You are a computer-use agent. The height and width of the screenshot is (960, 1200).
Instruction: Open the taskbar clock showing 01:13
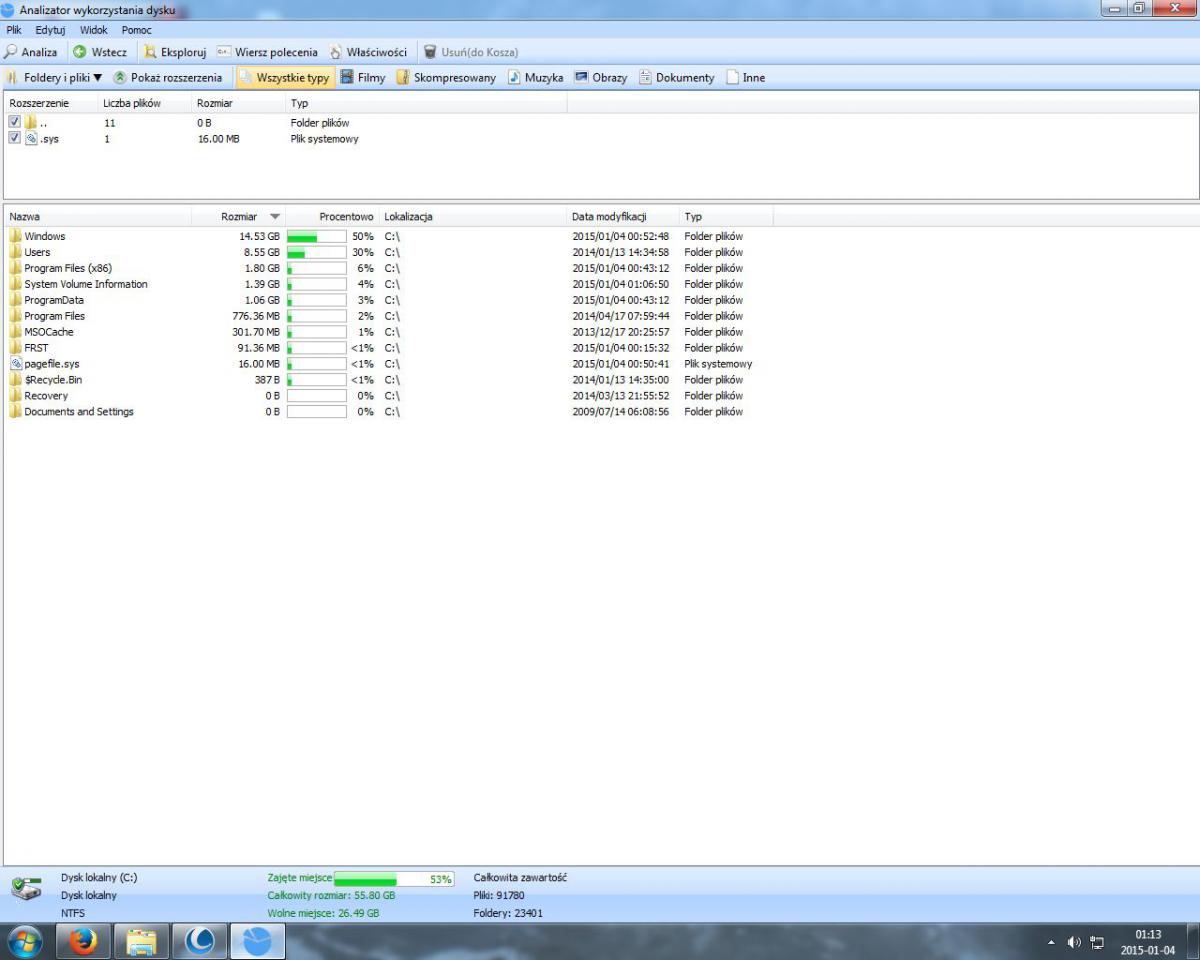click(1147, 942)
